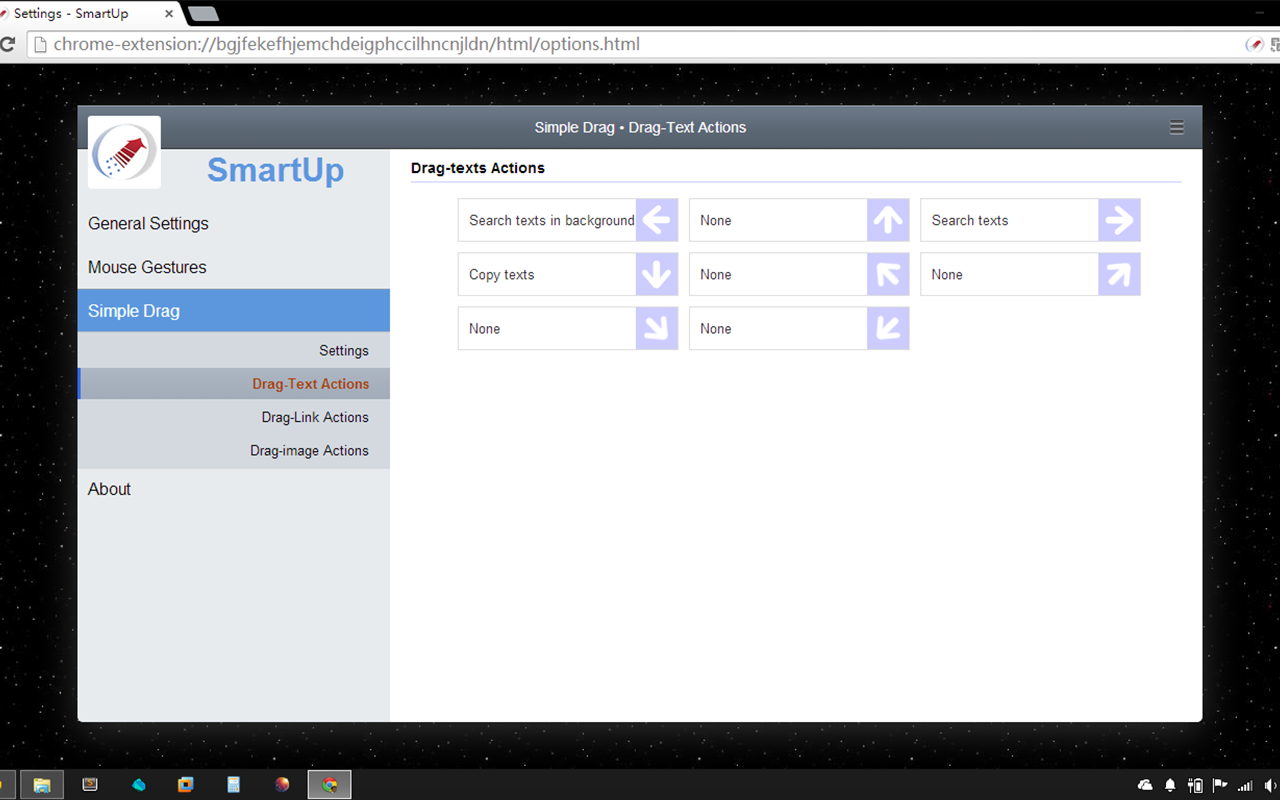
Task: Click the up-right diagonal arrow icon
Action: point(1119,274)
